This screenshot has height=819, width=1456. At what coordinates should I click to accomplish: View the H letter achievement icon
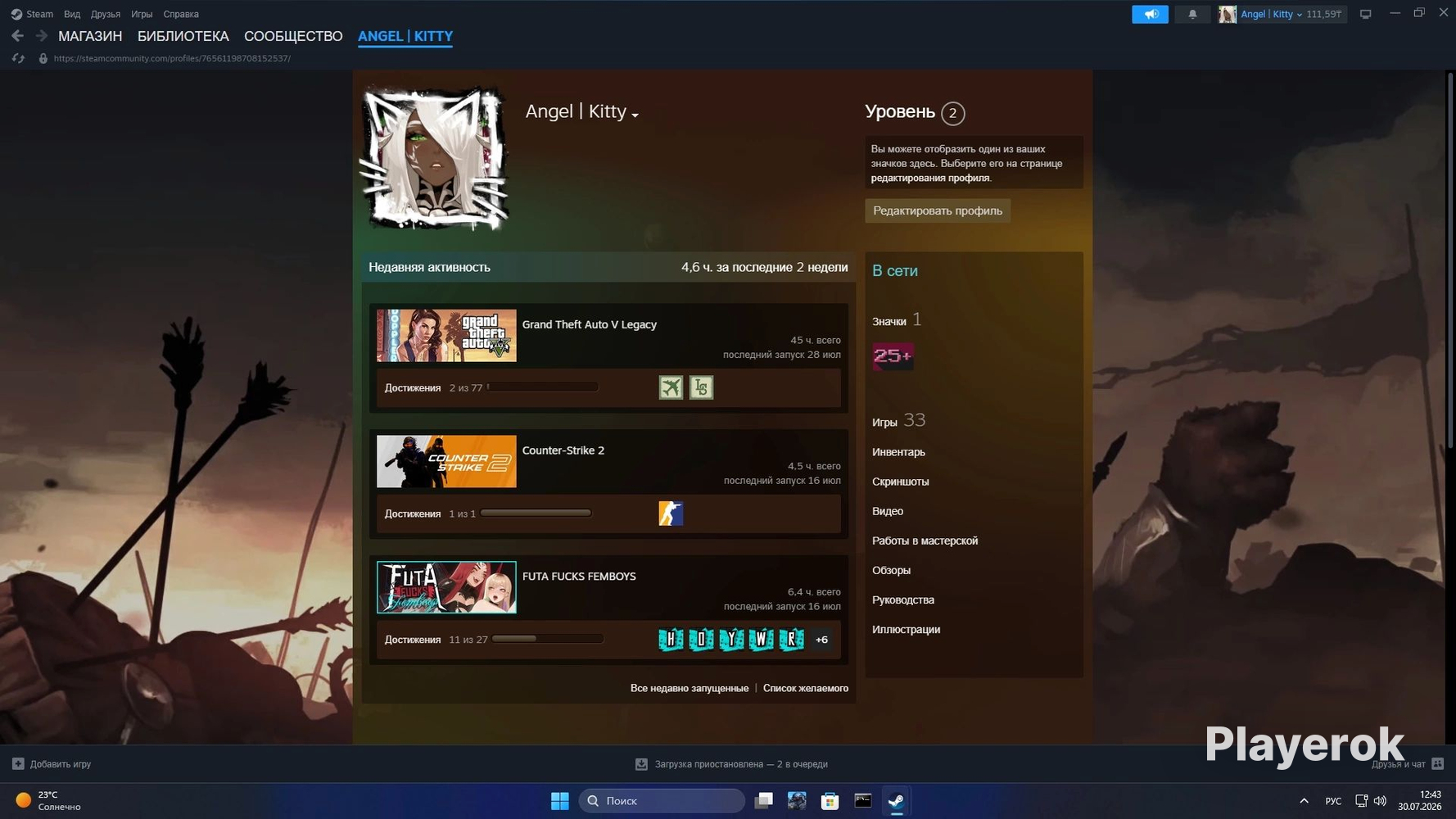pyautogui.click(x=671, y=640)
